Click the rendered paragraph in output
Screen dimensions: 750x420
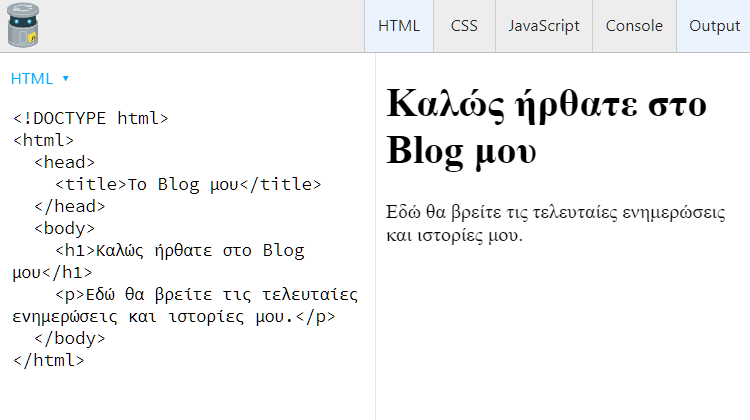[555, 223]
